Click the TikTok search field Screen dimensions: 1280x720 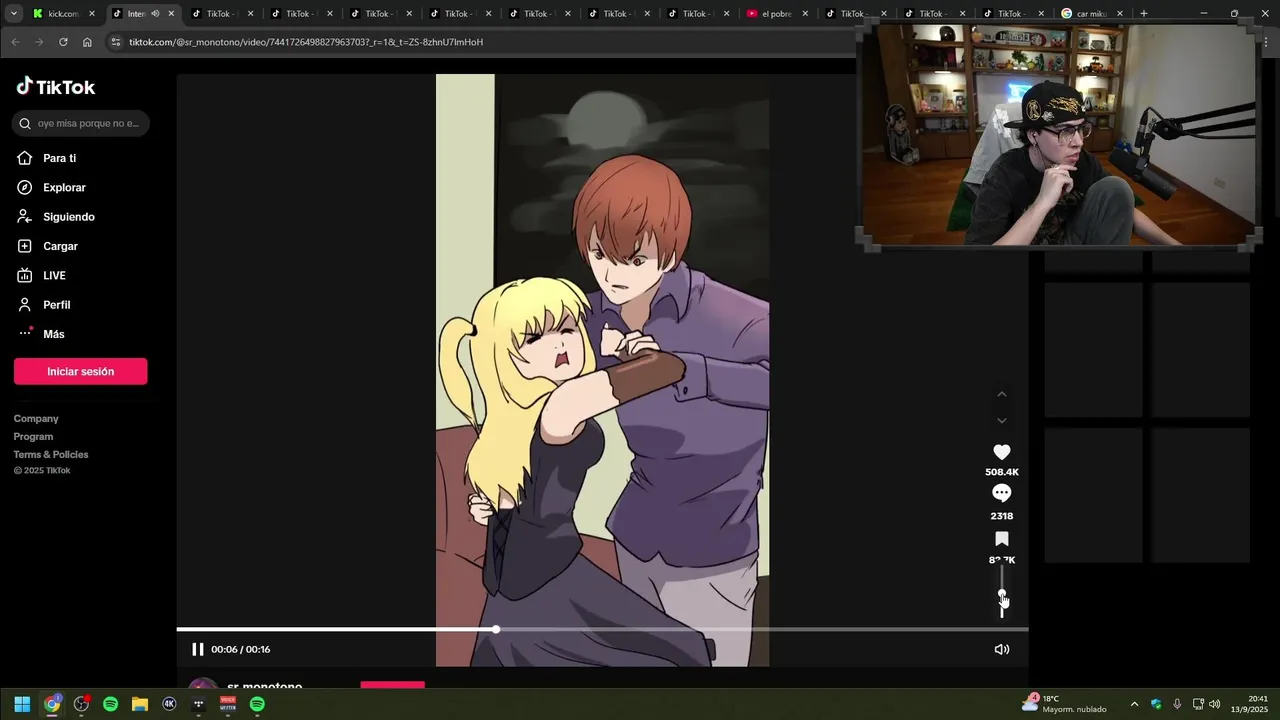(81, 123)
